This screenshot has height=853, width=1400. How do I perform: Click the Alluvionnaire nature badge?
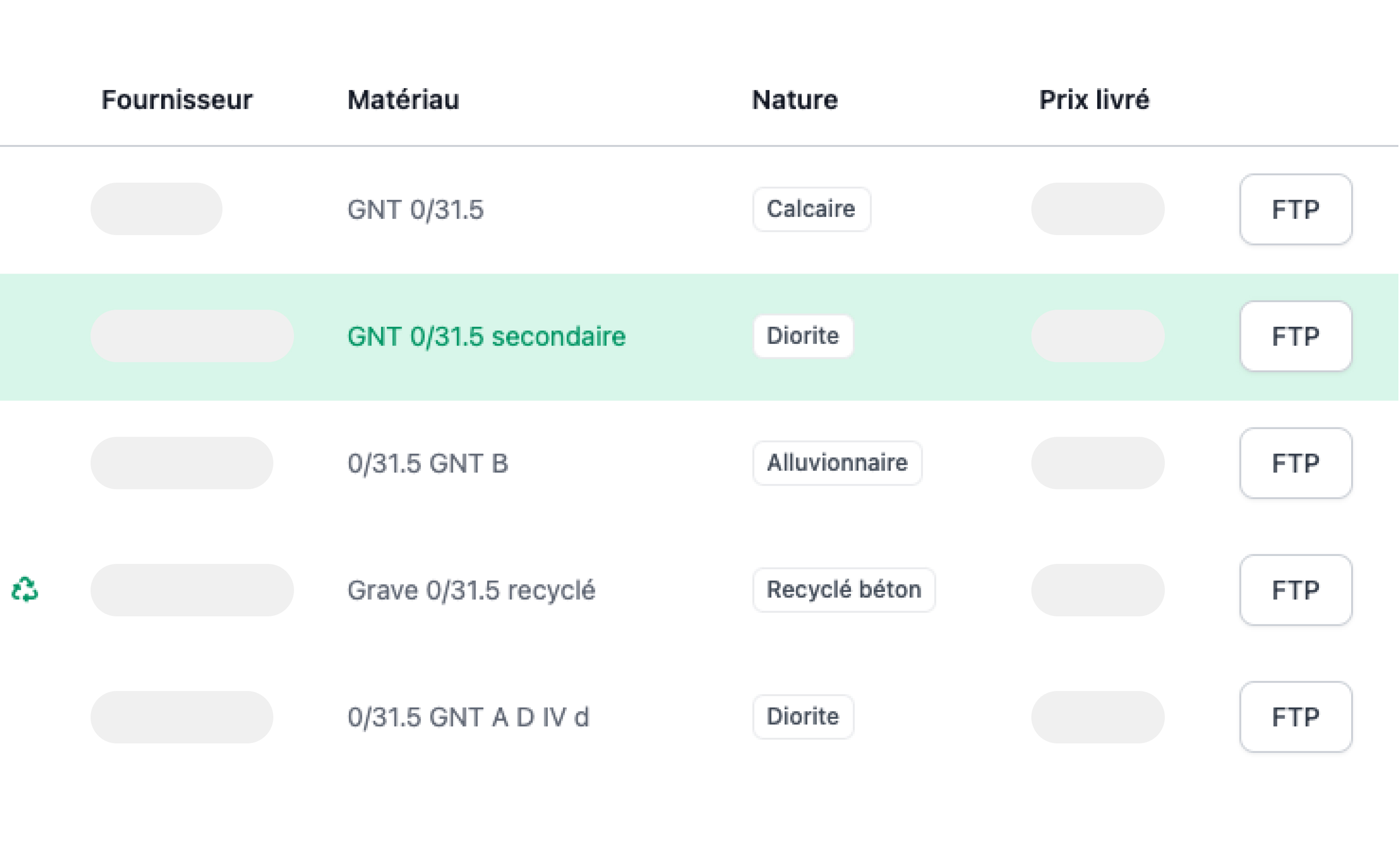[837, 463]
